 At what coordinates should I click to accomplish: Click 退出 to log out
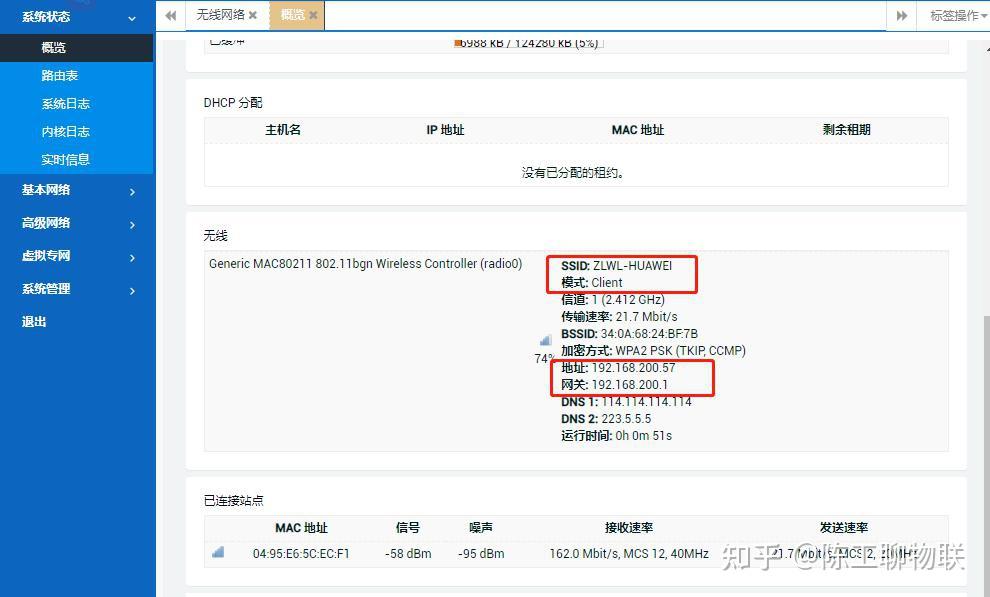tap(34, 322)
